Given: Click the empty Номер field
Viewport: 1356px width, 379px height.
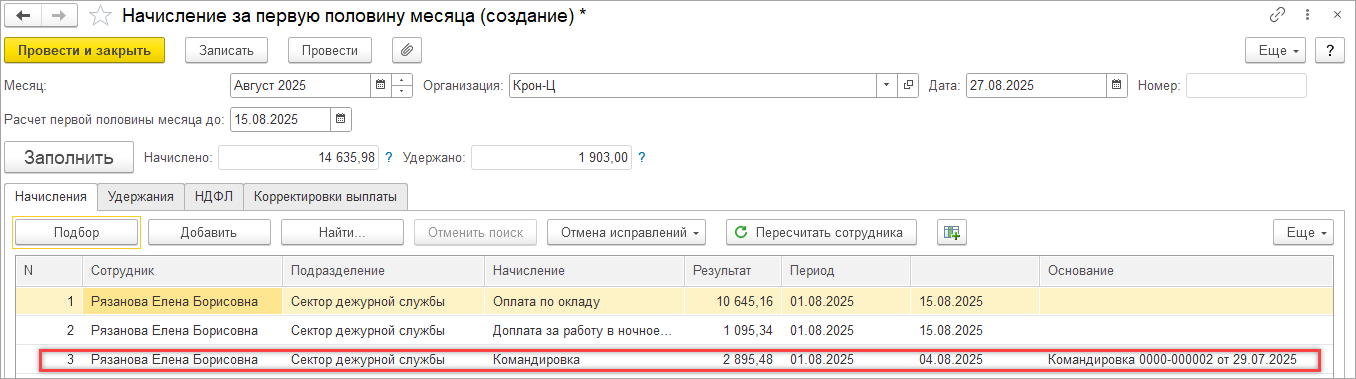Looking at the screenshot, I should click(1246, 86).
